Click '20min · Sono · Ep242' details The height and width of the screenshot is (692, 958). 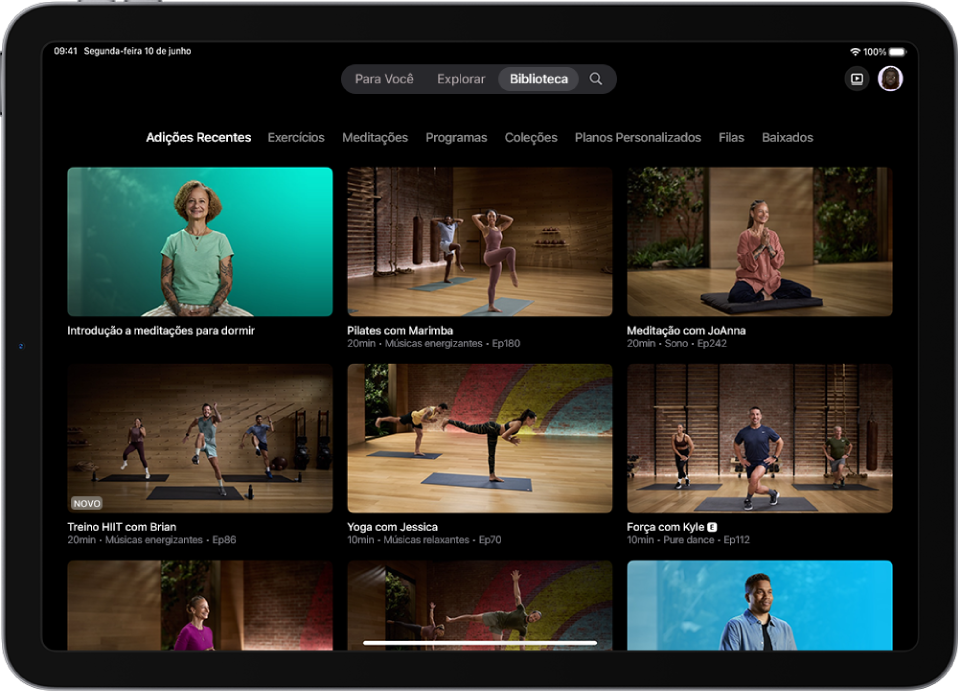click(676, 344)
